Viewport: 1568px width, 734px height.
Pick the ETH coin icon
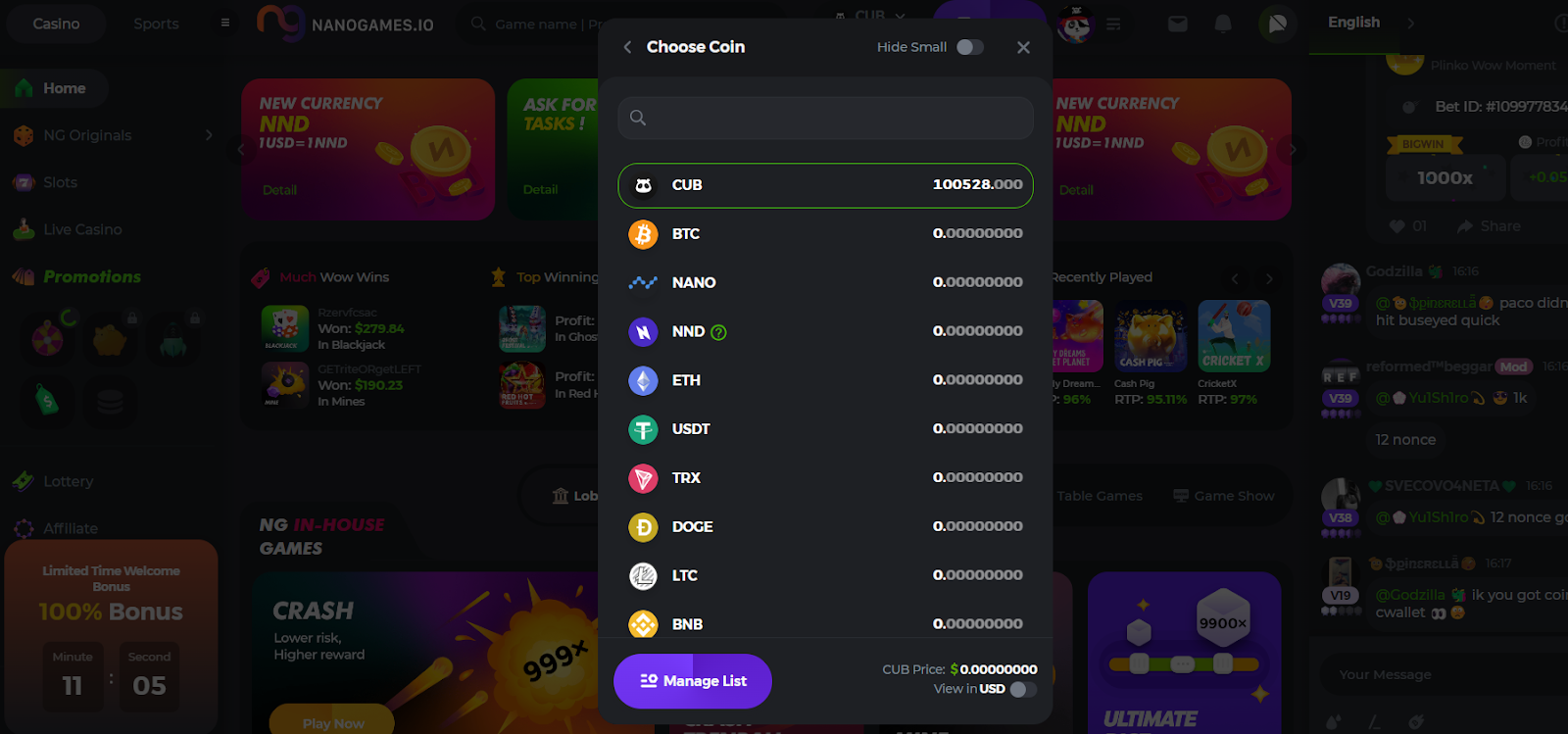click(643, 380)
